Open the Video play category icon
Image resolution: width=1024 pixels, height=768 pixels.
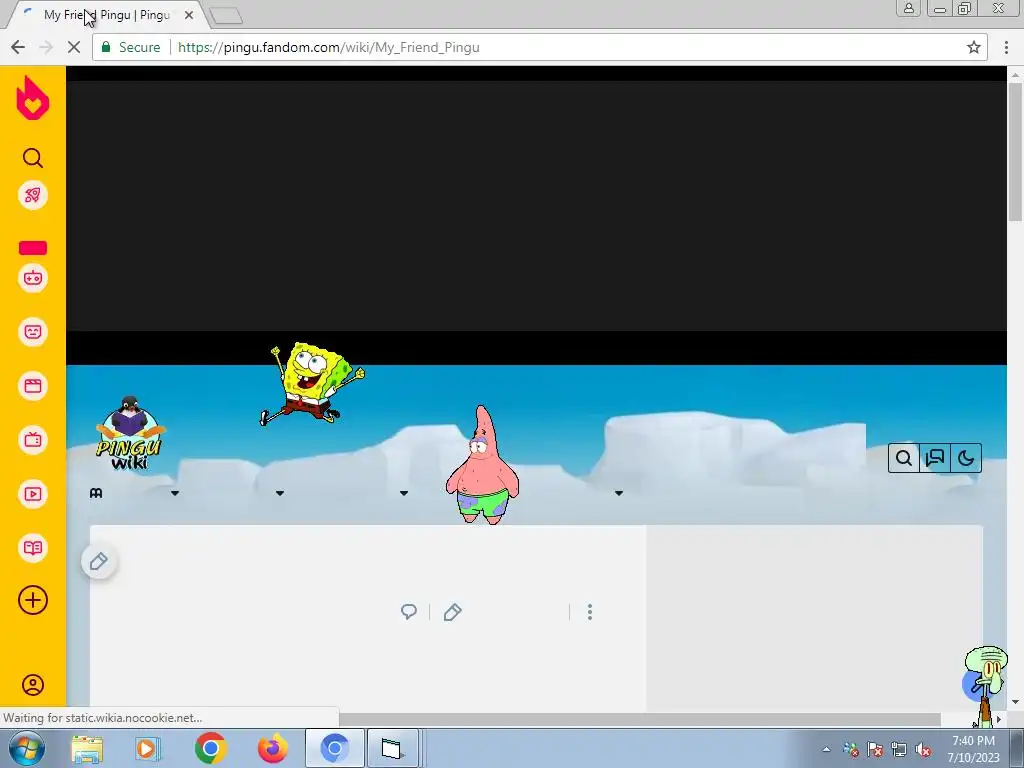pos(33,494)
